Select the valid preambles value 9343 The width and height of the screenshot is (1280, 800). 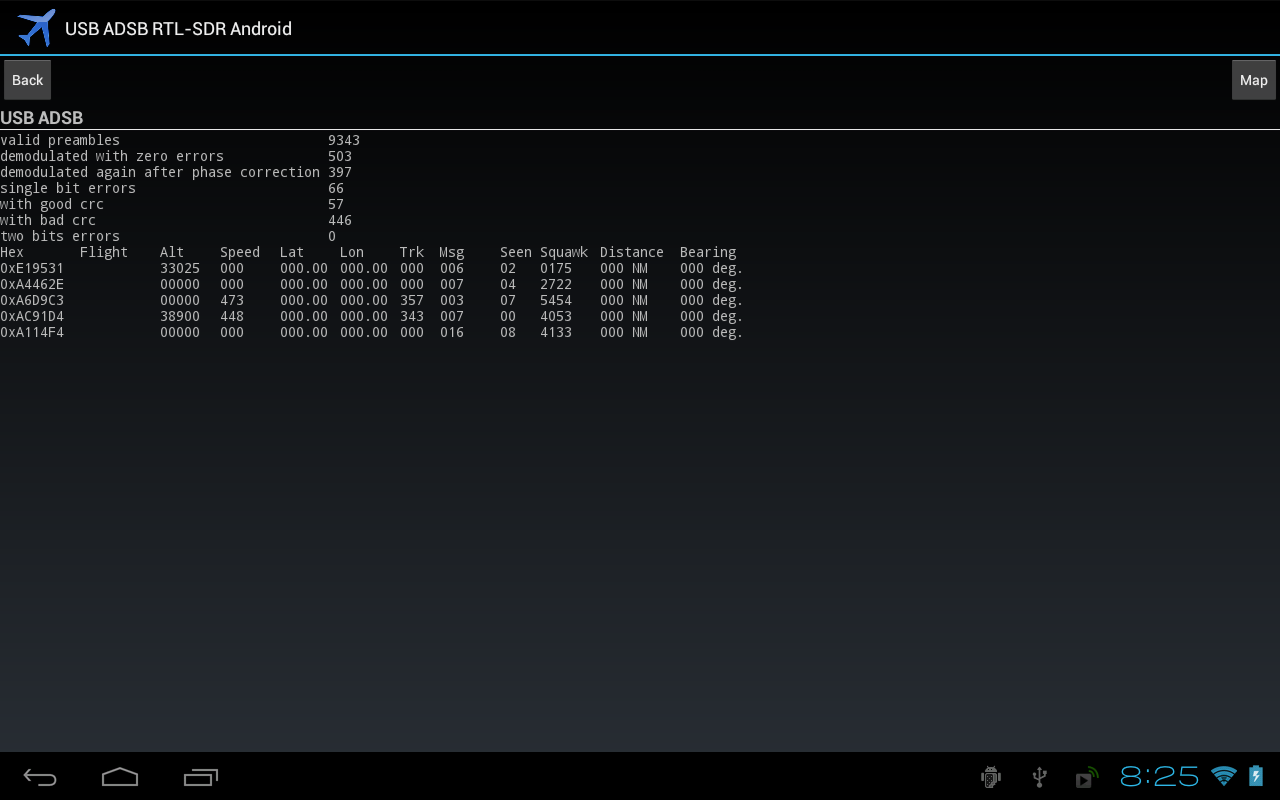(x=344, y=140)
